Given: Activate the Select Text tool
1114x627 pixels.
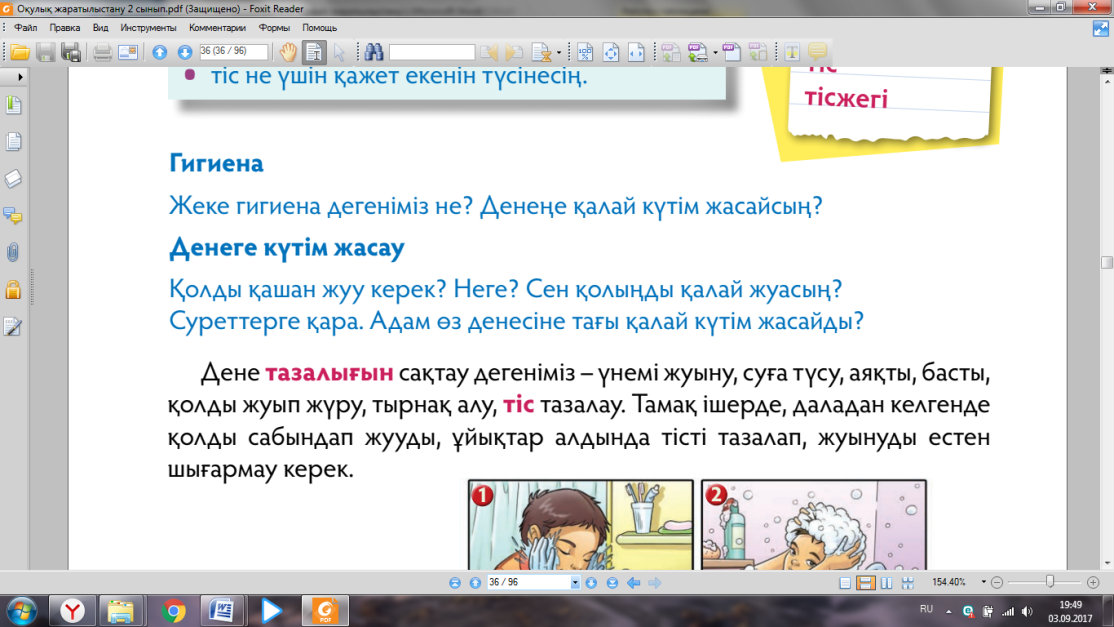Looking at the screenshot, I should click(x=314, y=52).
